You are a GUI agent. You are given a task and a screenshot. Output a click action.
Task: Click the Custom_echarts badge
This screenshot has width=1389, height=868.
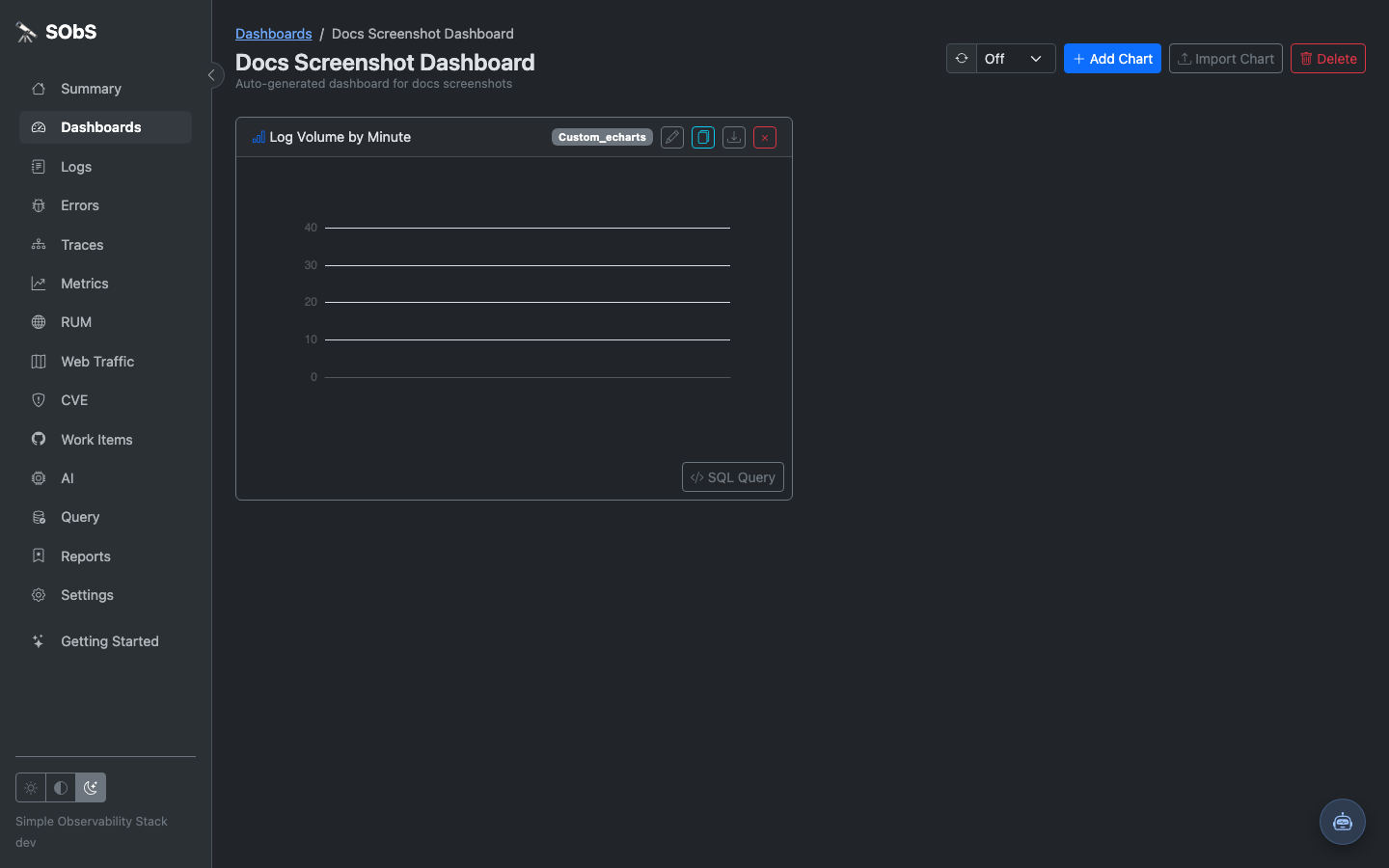(x=602, y=137)
